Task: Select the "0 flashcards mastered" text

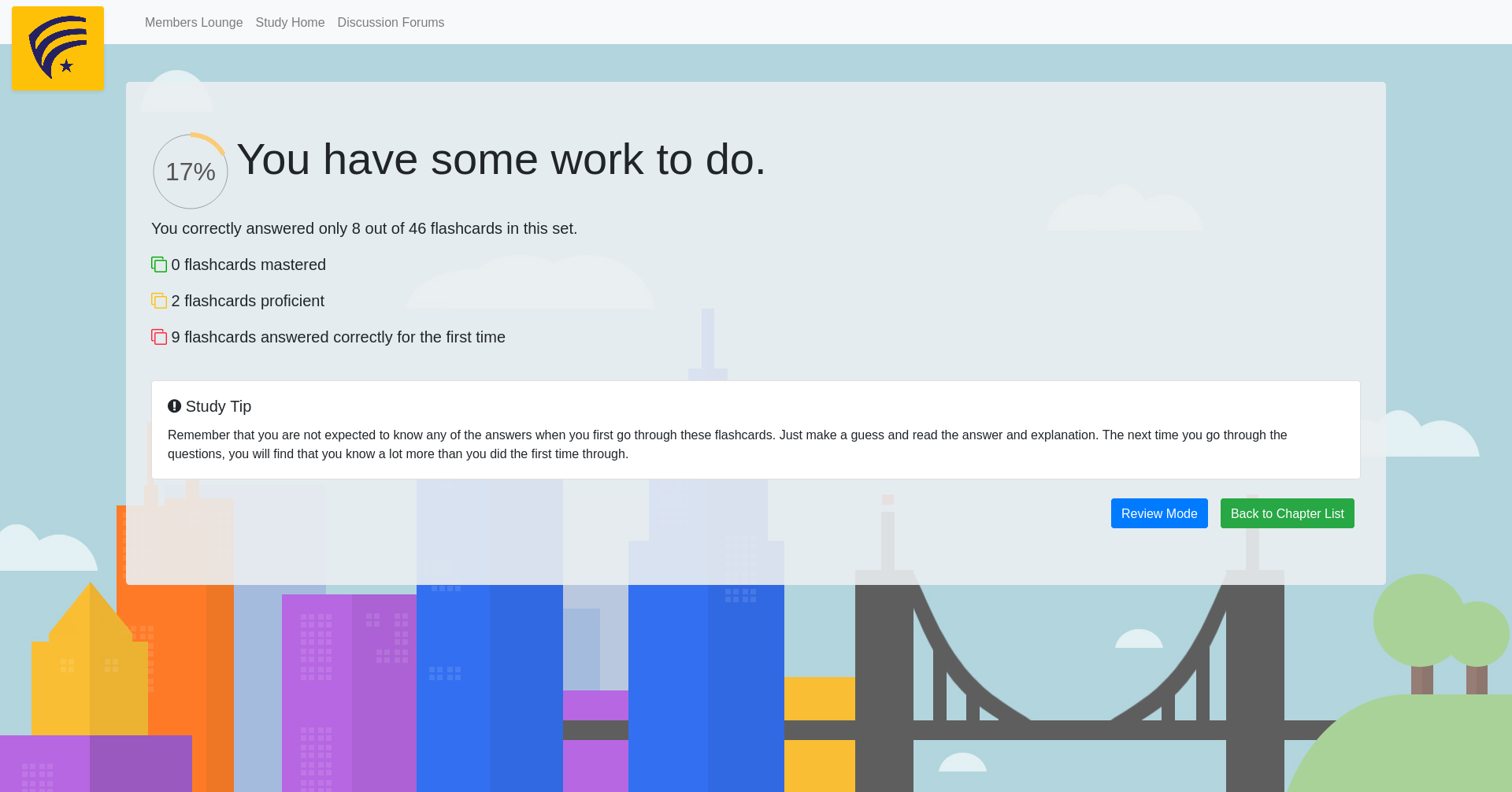Action: (x=248, y=265)
